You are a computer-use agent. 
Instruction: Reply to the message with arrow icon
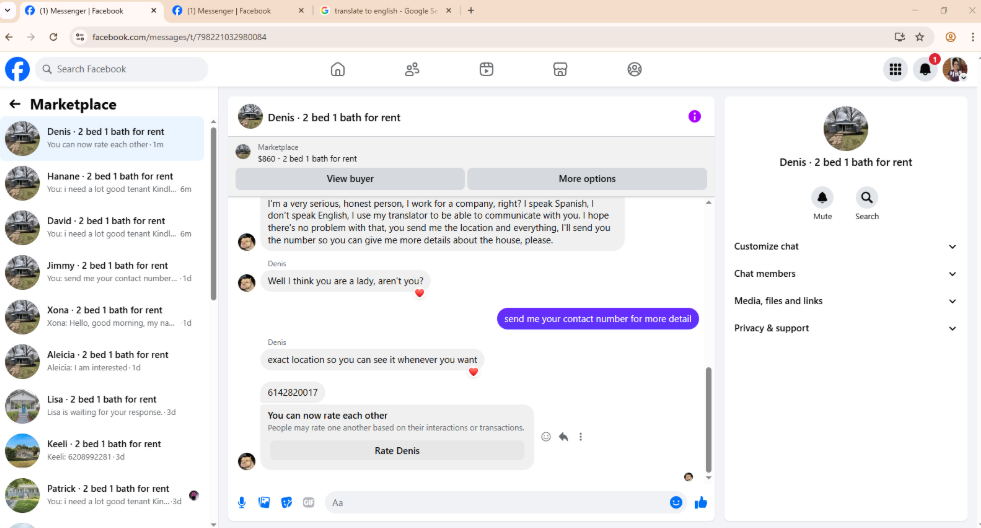(564, 437)
